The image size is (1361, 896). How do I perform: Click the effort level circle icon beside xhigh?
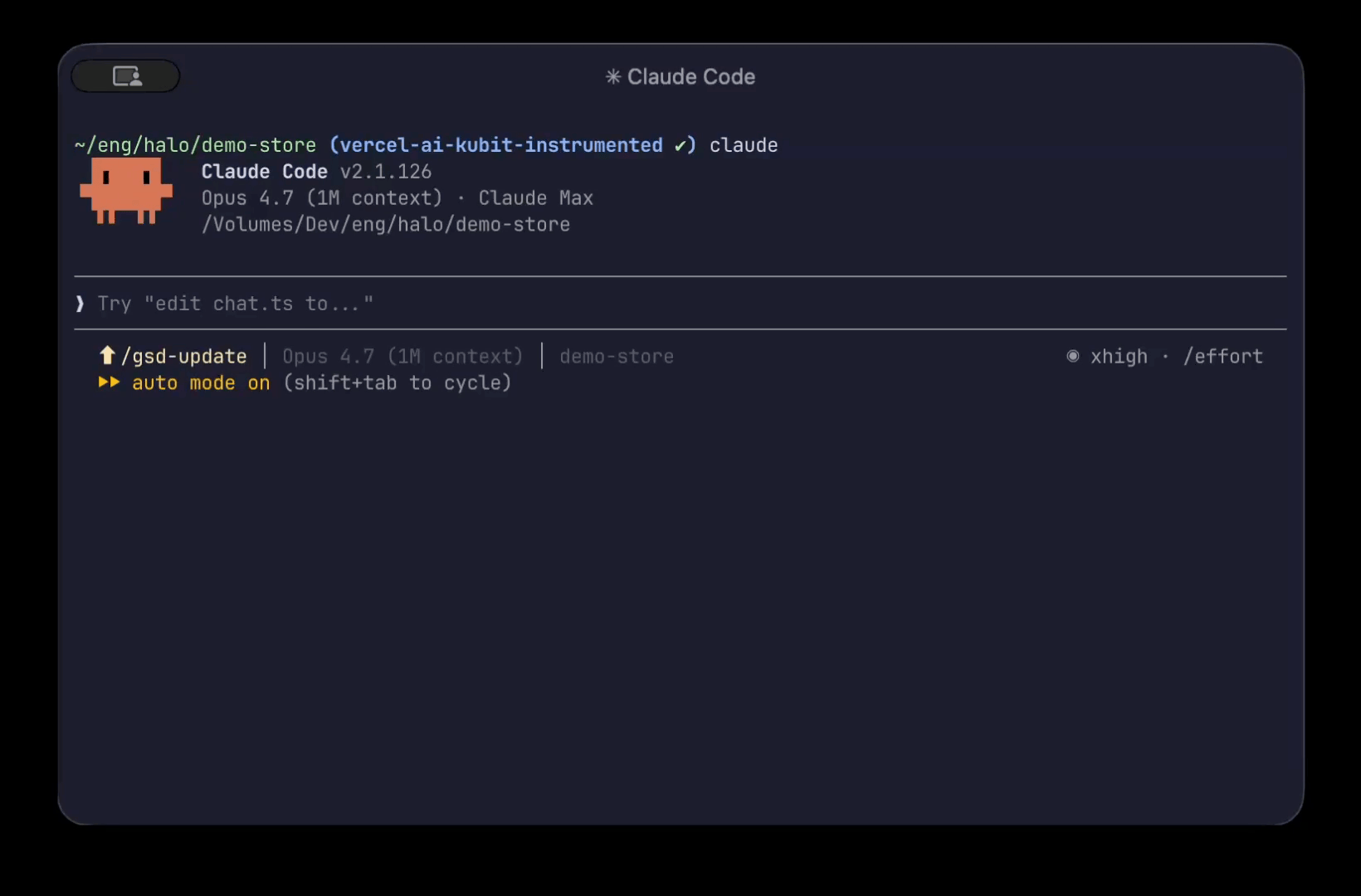(x=1073, y=356)
